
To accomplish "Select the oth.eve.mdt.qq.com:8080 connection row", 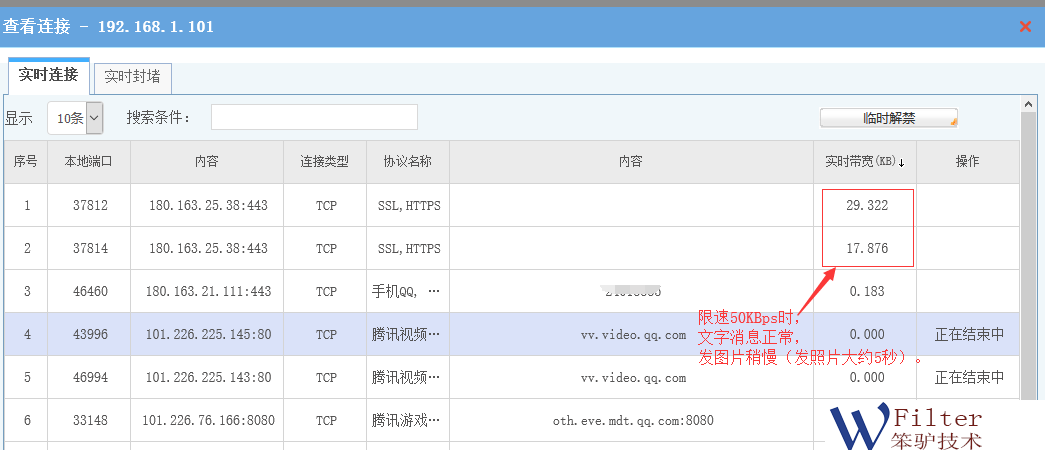I will pyautogui.click(x=632, y=421).
